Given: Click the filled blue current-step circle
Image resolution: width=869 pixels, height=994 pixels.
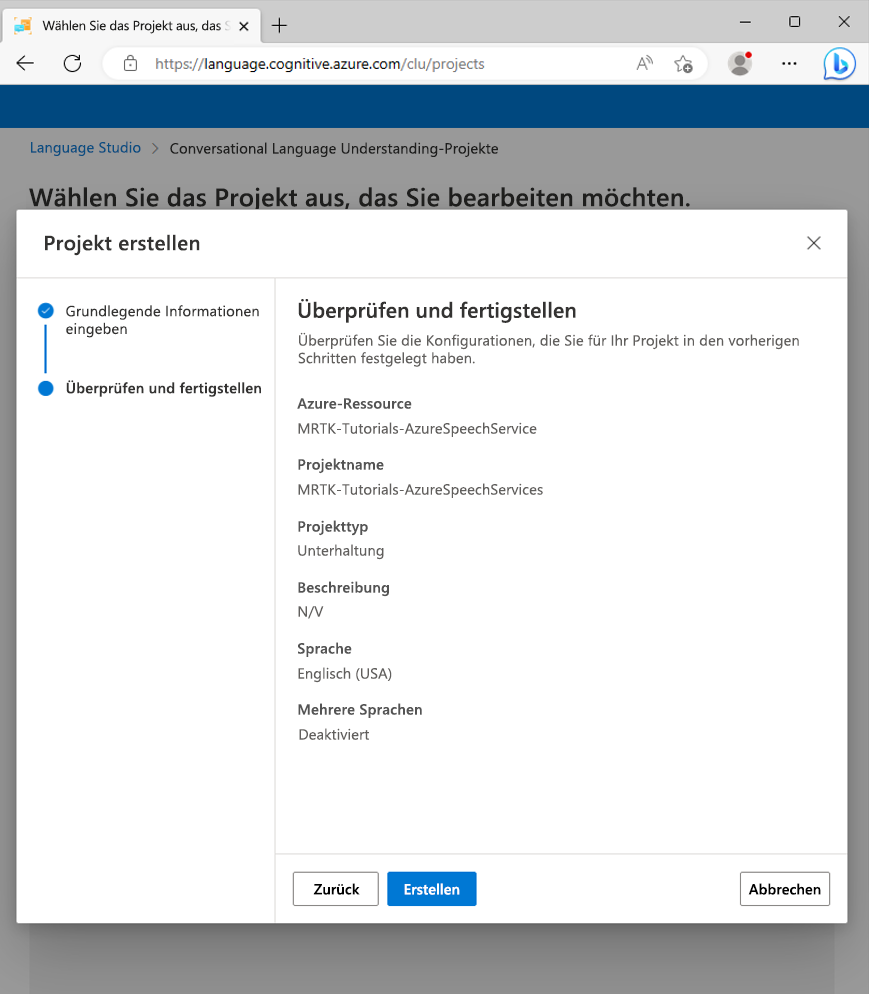Looking at the screenshot, I should pyautogui.click(x=46, y=388).
